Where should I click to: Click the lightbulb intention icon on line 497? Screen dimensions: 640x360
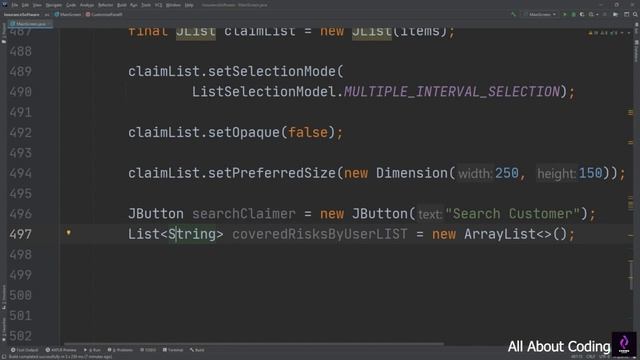[x=69, y=233]
